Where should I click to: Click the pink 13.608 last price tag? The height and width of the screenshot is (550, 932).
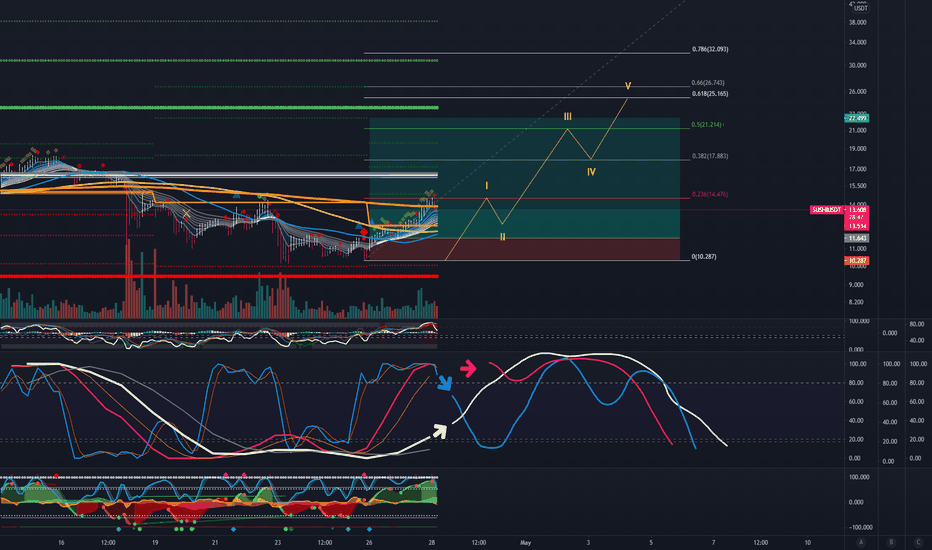857,210
